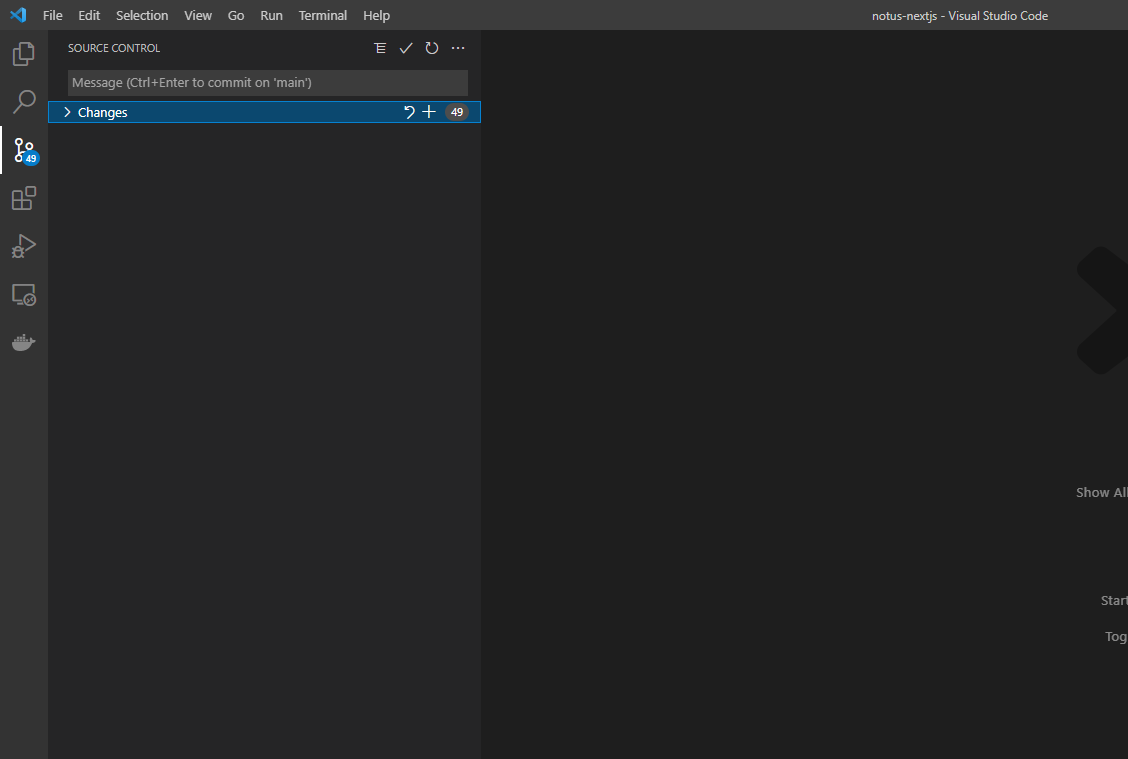Viewport: 1128px width, 759px height.
Task: Click the SOURCE CONTROL panel title
Action: click(114, 48)
